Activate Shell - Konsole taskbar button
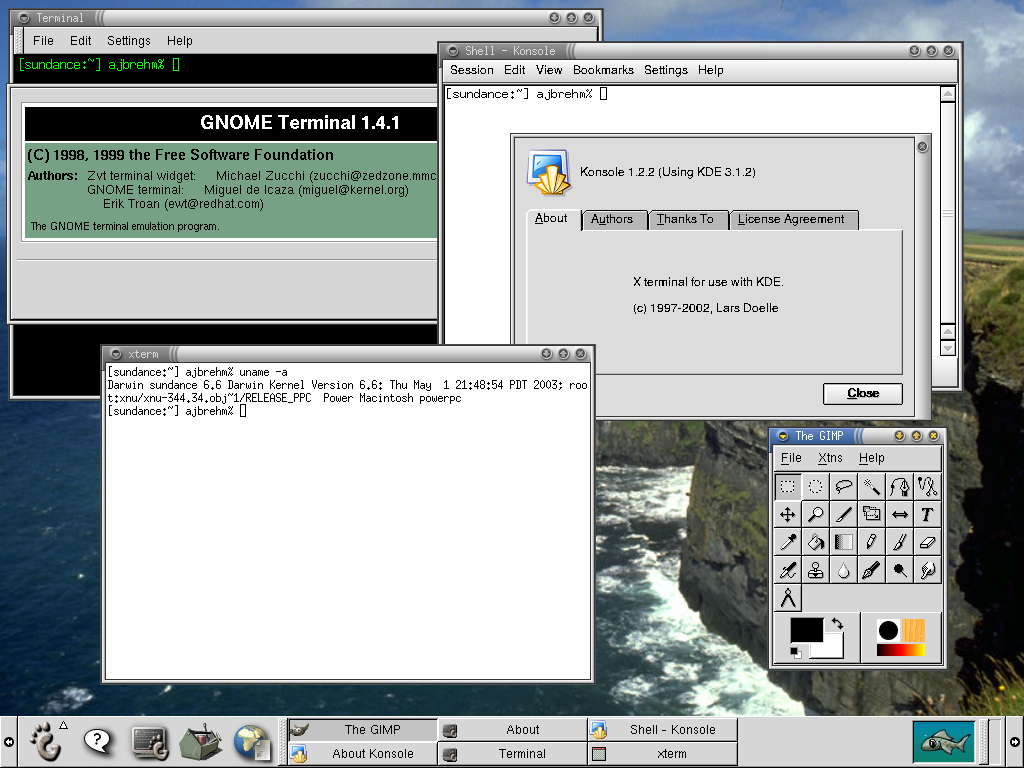 click(x=663, y=729)
